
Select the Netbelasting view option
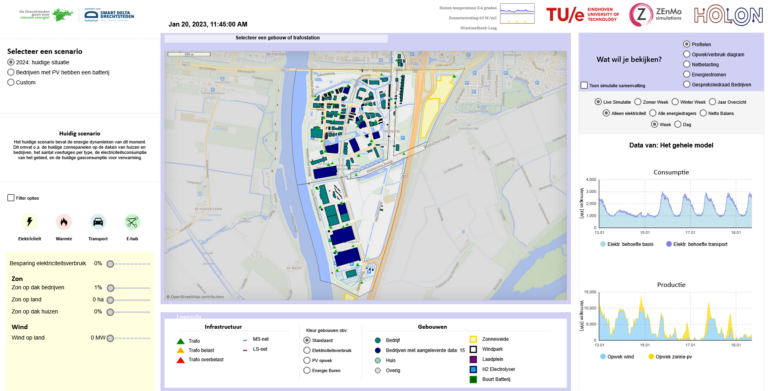click(x=687, y=64)
